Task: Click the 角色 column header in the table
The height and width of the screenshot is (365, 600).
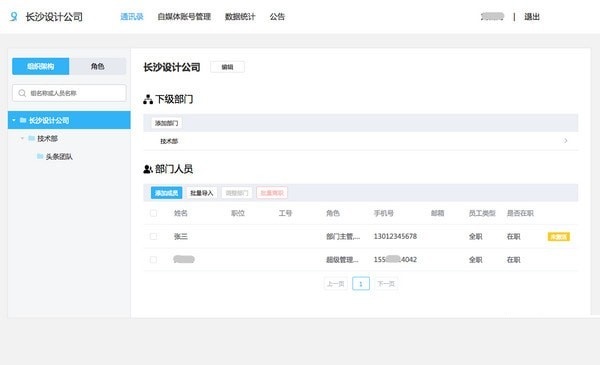Action: [333, 213]
